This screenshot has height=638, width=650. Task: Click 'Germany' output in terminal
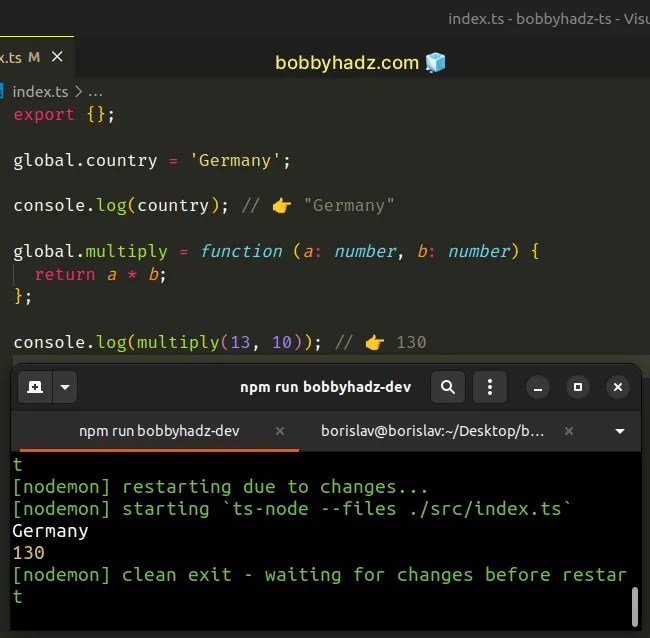click(x=50, y=531)
